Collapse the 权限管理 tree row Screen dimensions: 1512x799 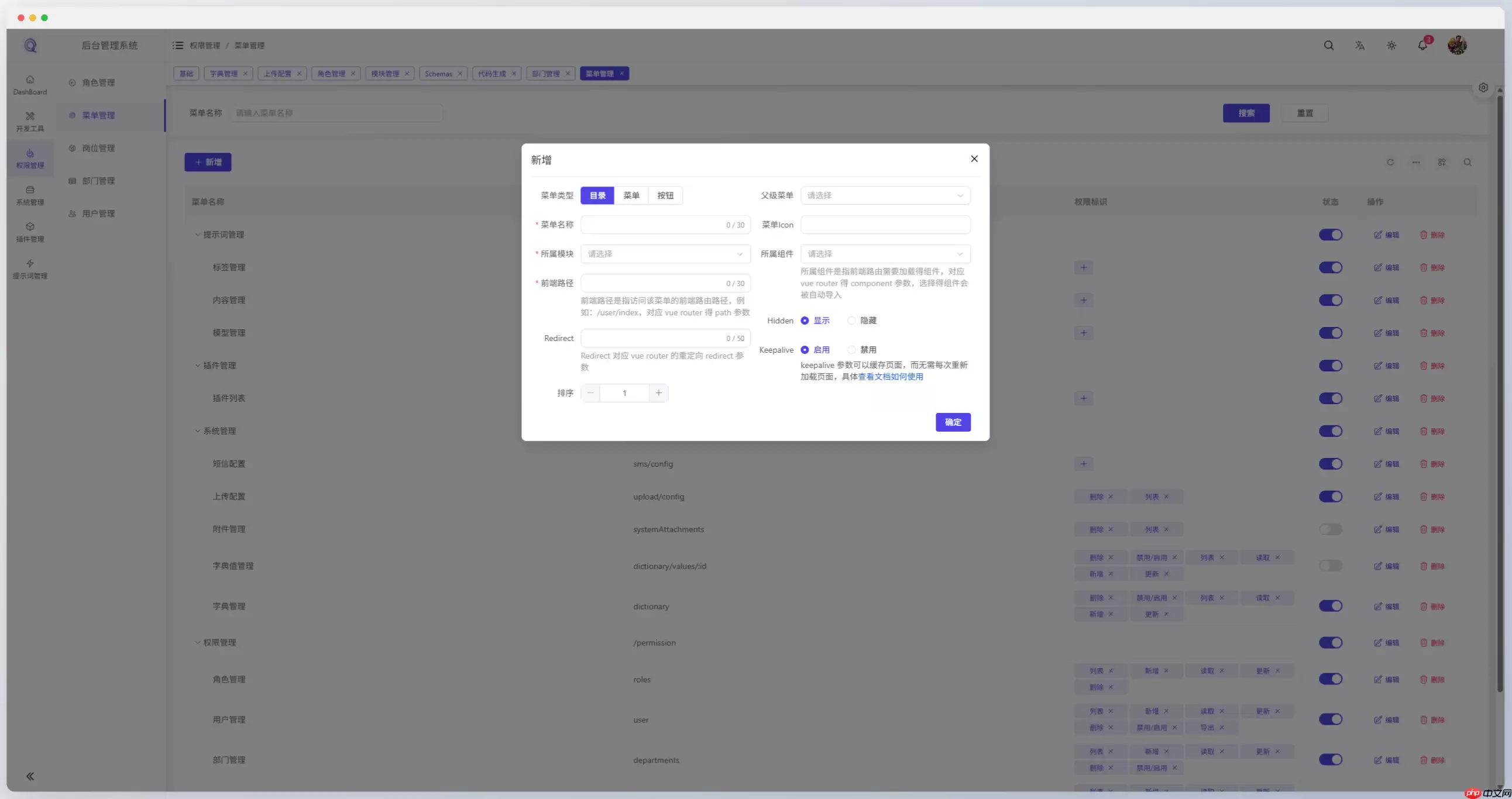point(198,642)
